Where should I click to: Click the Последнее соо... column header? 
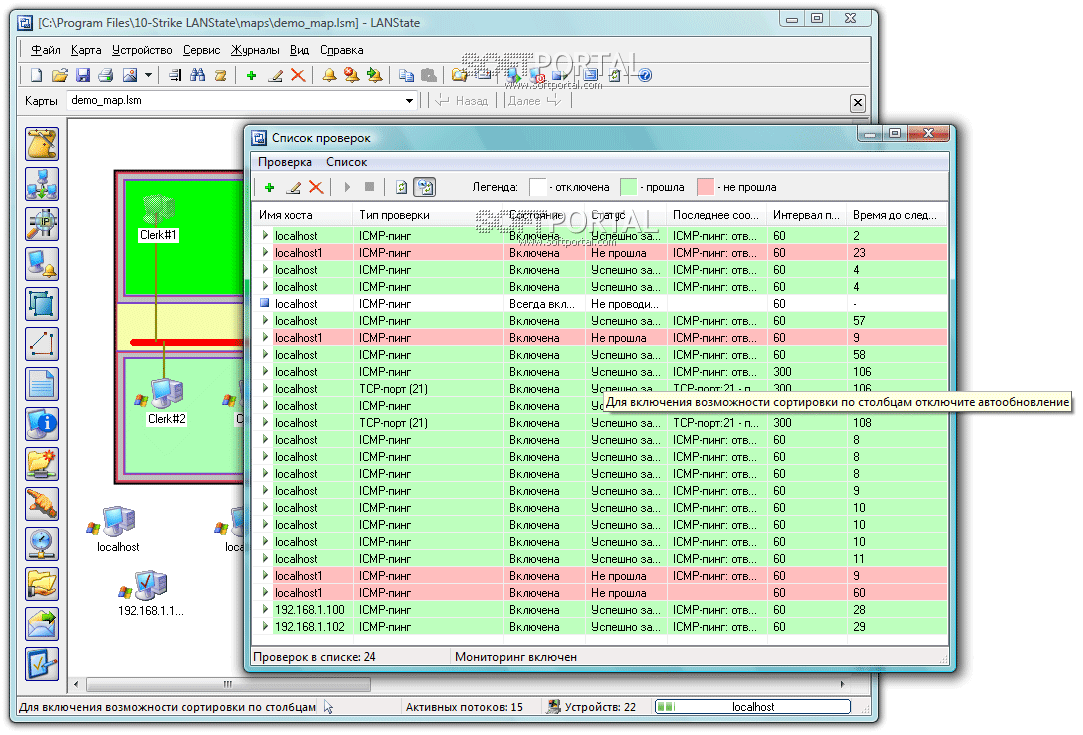[717, 215]
